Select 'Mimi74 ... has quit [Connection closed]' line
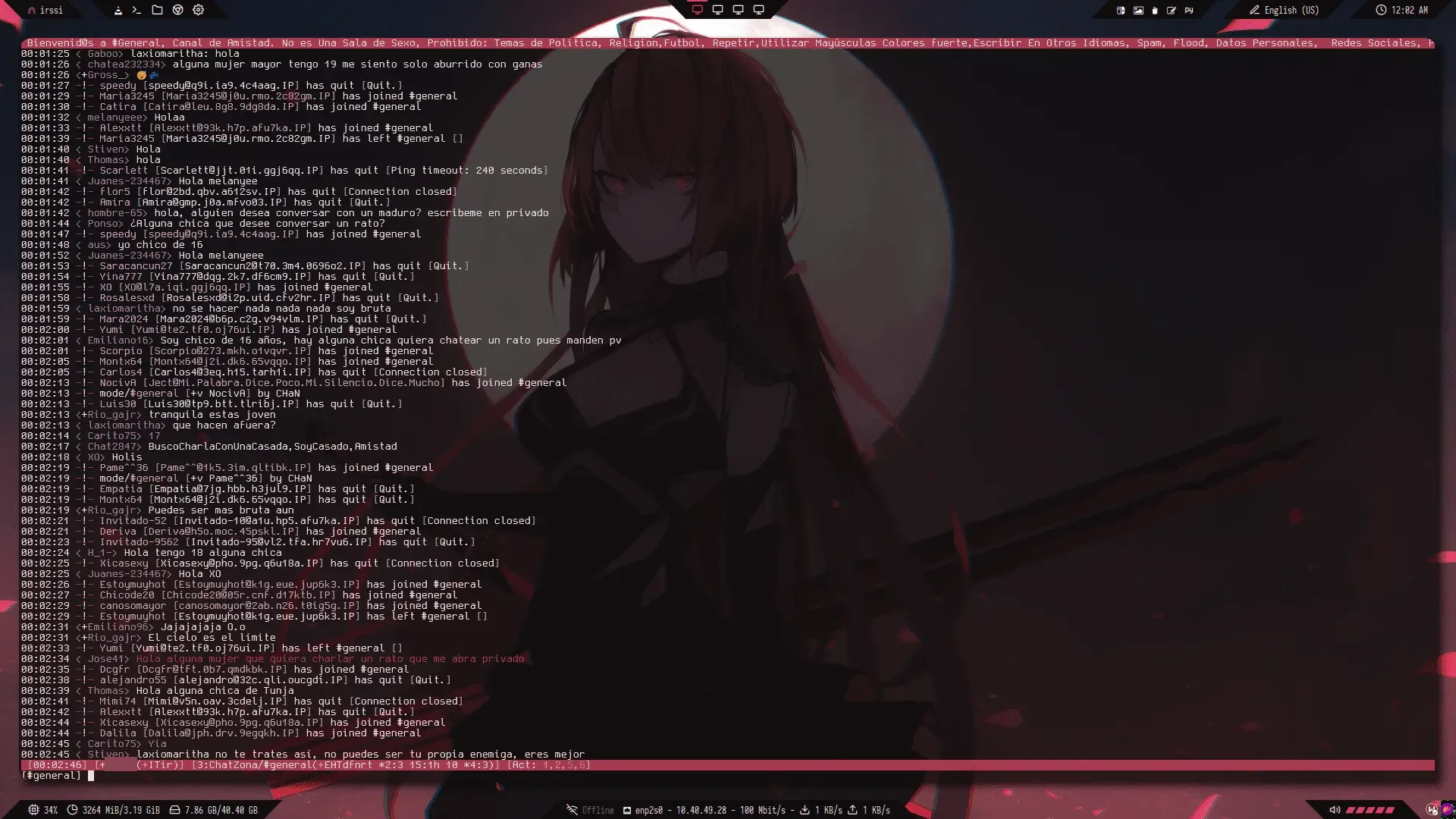This screenshot has height=819, width=1456. [x=242, y=701]
